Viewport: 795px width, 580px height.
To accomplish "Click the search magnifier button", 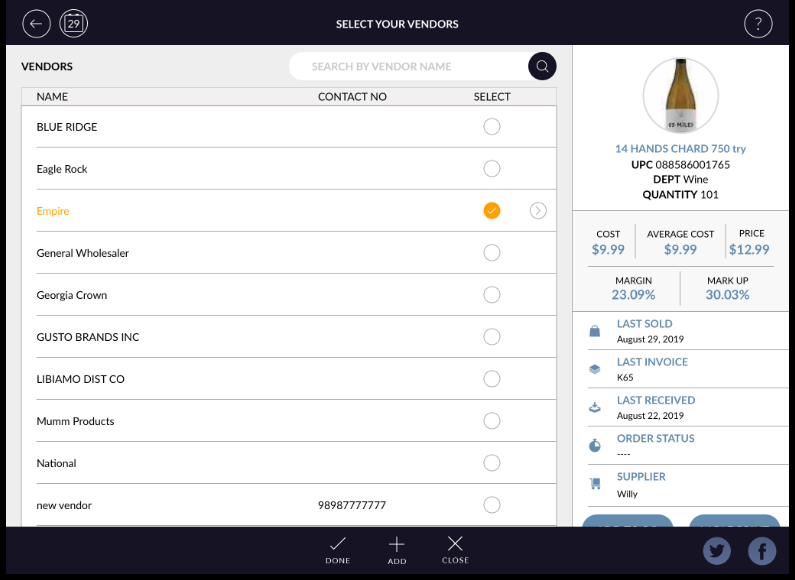I will 542,67.
